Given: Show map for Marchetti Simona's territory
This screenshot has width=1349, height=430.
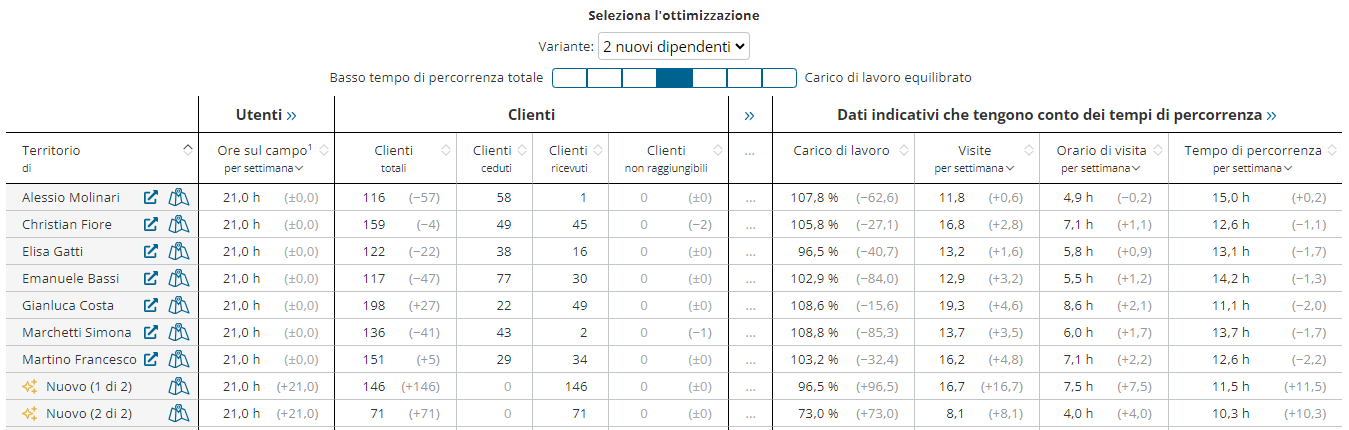Looking at the screenshot, I should coord(179,333).
